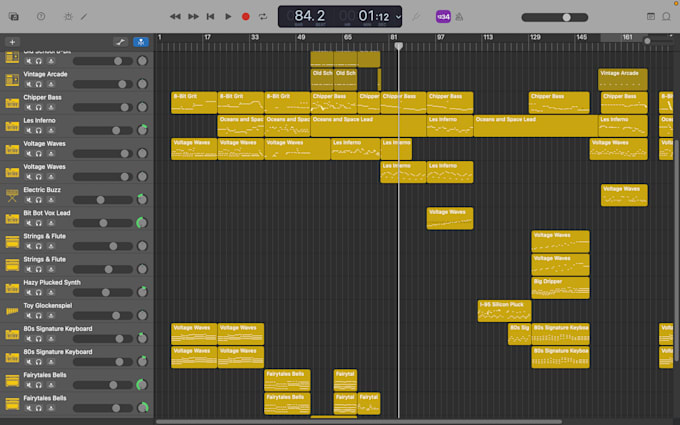Click the Hazy Plucked Synth track icon

[x=12, y=288]
